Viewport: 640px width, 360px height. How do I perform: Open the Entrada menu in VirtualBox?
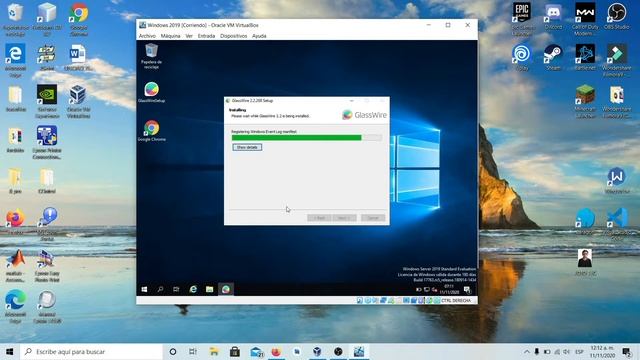(206, 36)
